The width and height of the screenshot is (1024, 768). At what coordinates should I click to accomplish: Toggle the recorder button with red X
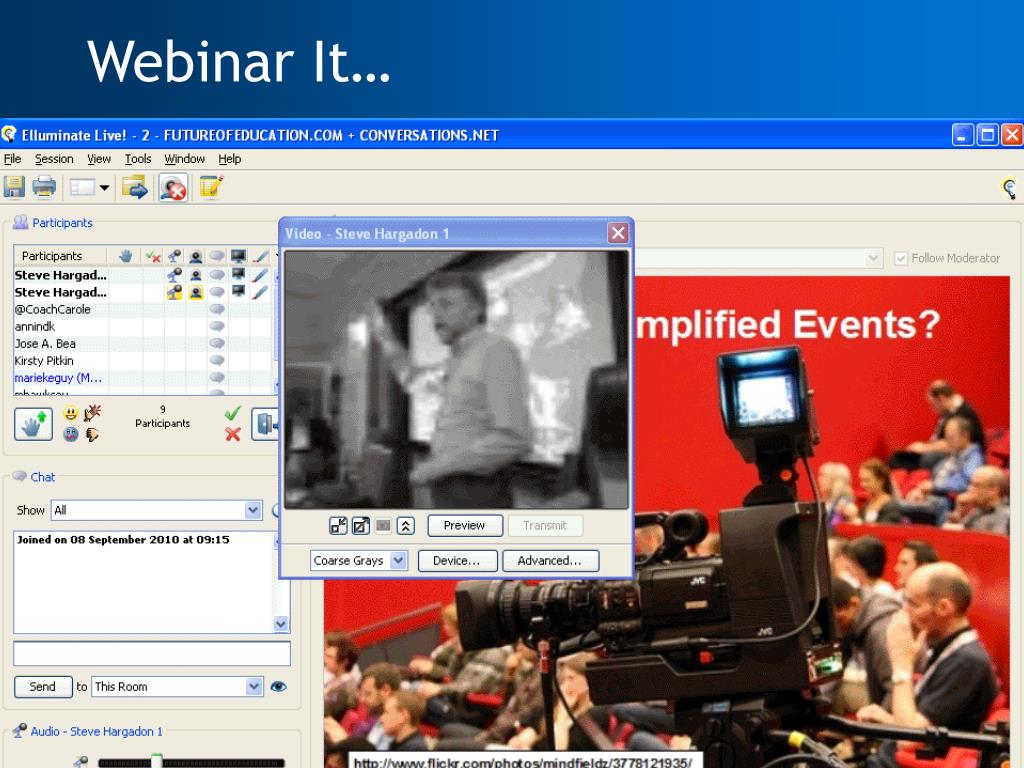coord(173,188)
